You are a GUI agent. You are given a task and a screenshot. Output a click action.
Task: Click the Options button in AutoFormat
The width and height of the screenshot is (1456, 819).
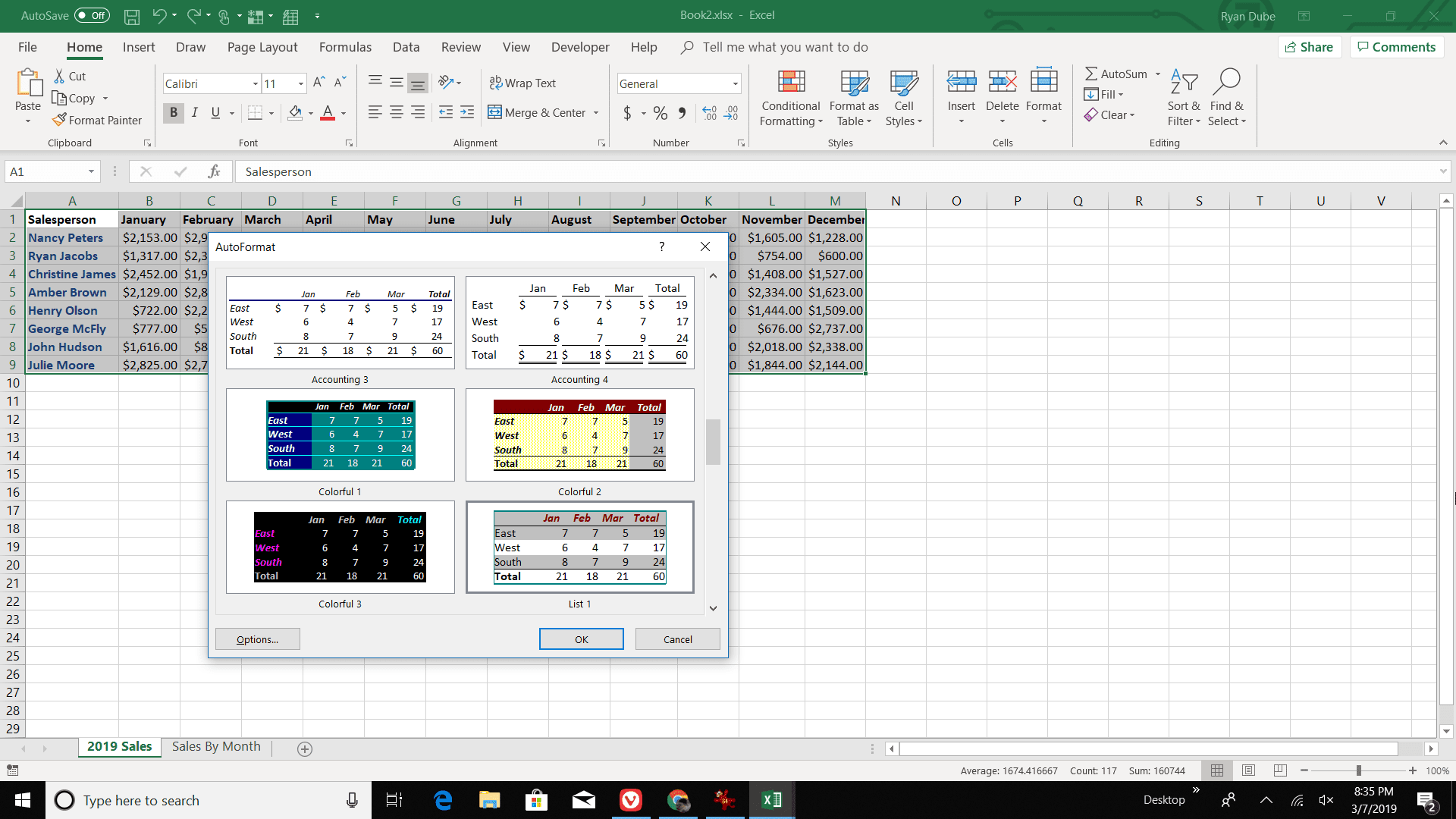click(x=257, y=639)
